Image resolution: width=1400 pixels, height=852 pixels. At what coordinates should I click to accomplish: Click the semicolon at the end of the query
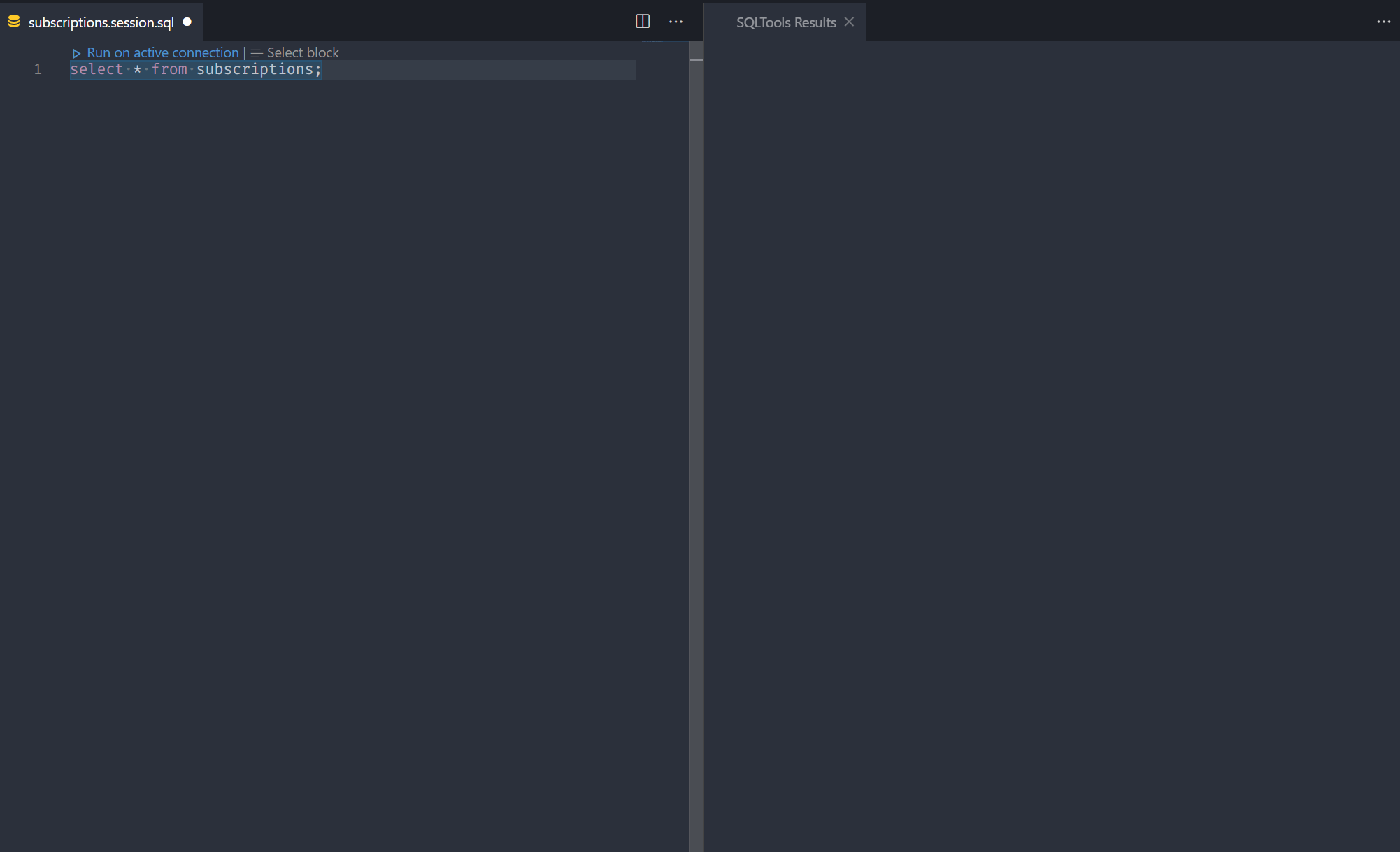[x=318, y=69]
